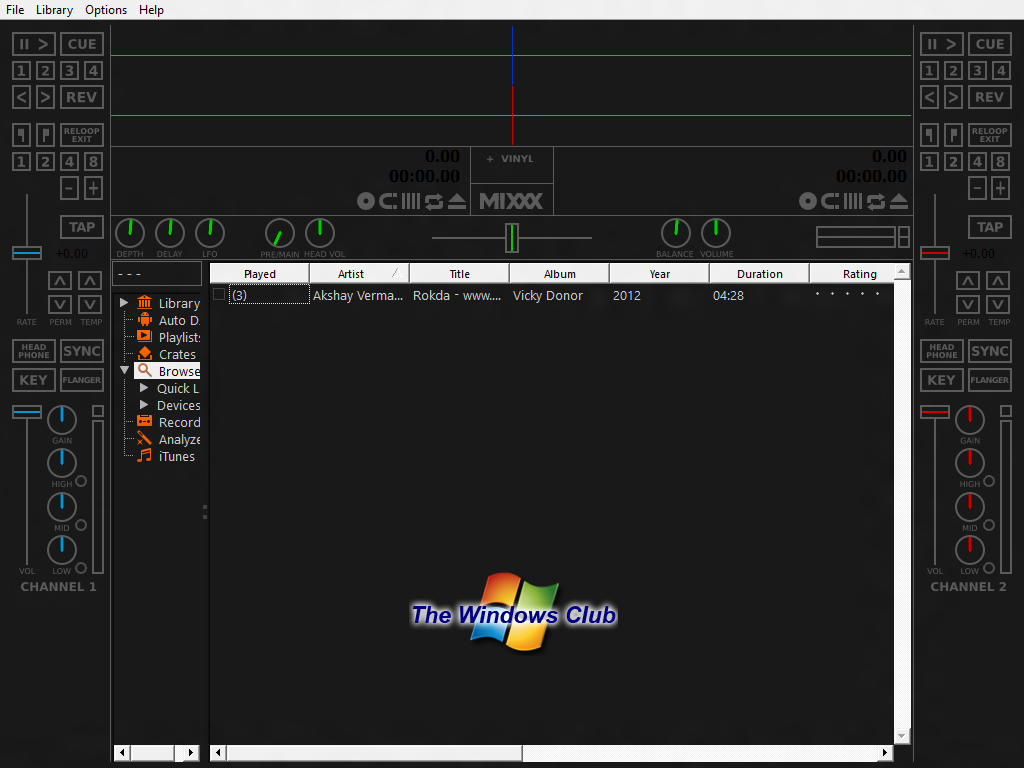The width and height of the screenshot is (1024, 768).
Task: Click master BALANCE knob
Action: click(676, 233)
